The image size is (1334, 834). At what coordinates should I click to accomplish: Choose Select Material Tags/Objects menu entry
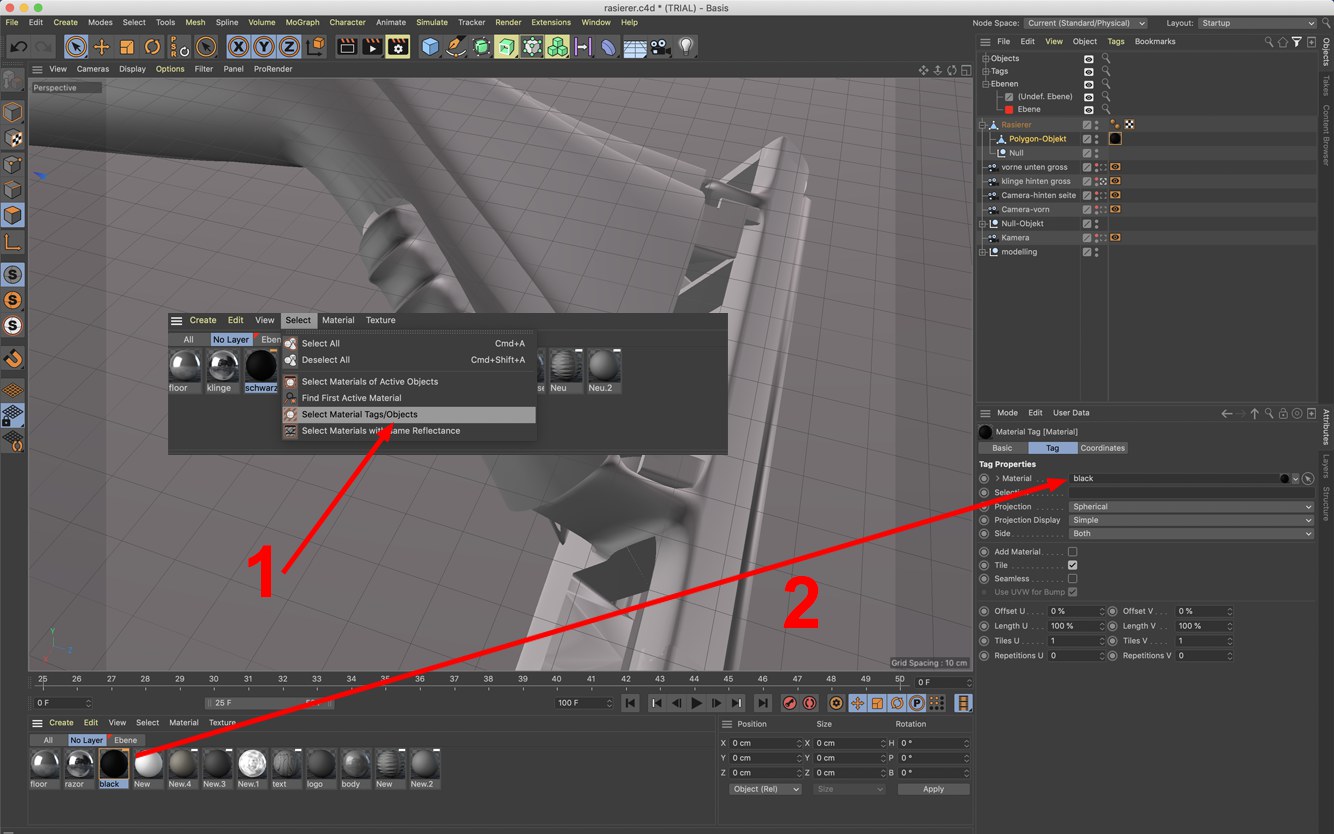(360, 414)
